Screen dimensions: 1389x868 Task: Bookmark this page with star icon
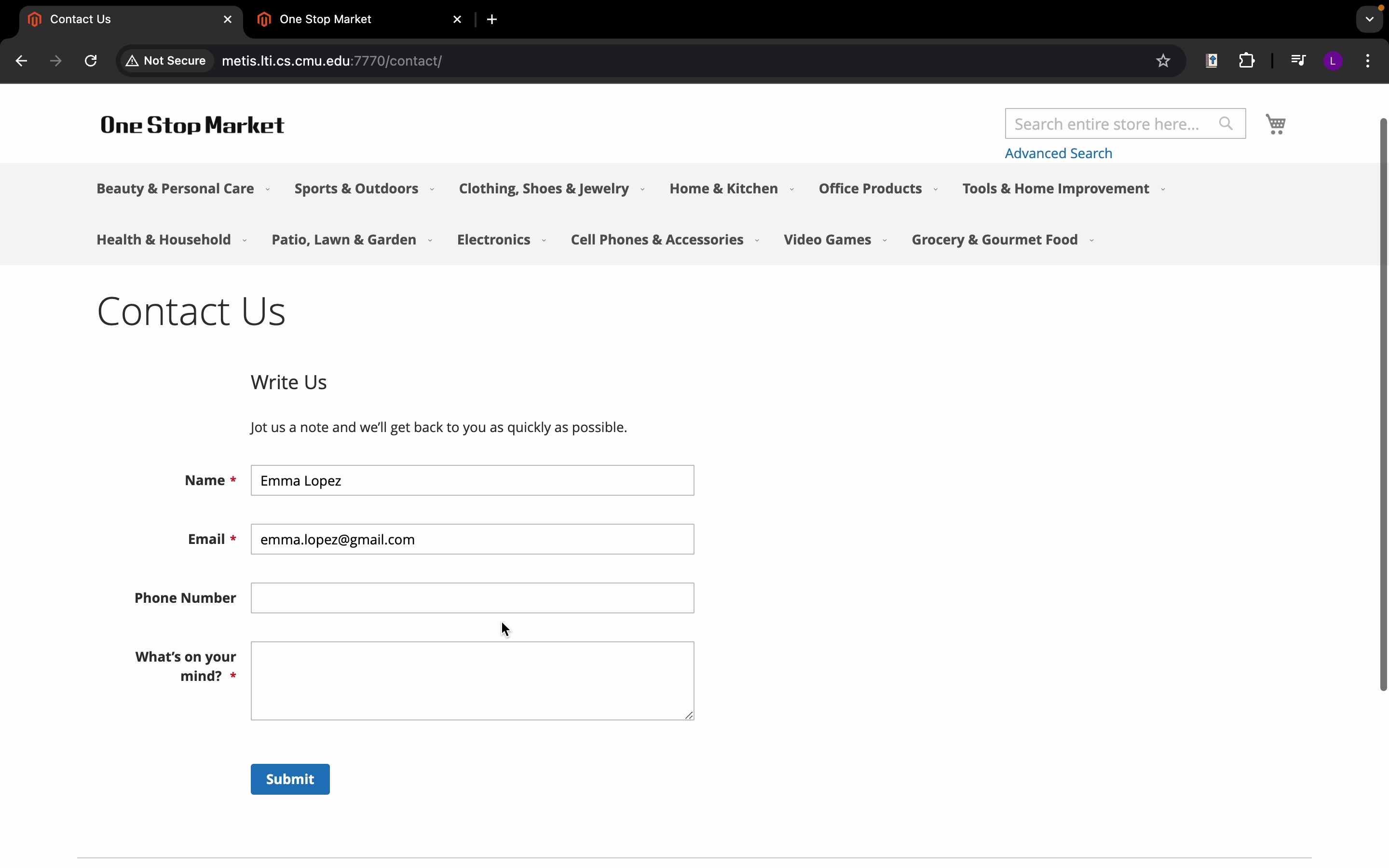pos(1163,61)
